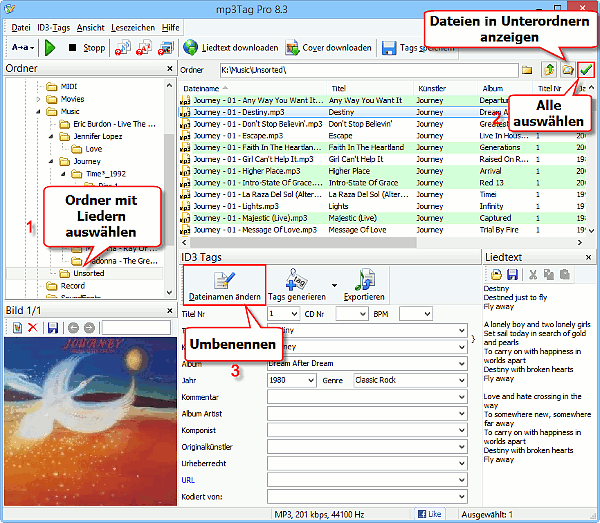
Task: Open the Ansicht menu
Action: coord(90,28)
